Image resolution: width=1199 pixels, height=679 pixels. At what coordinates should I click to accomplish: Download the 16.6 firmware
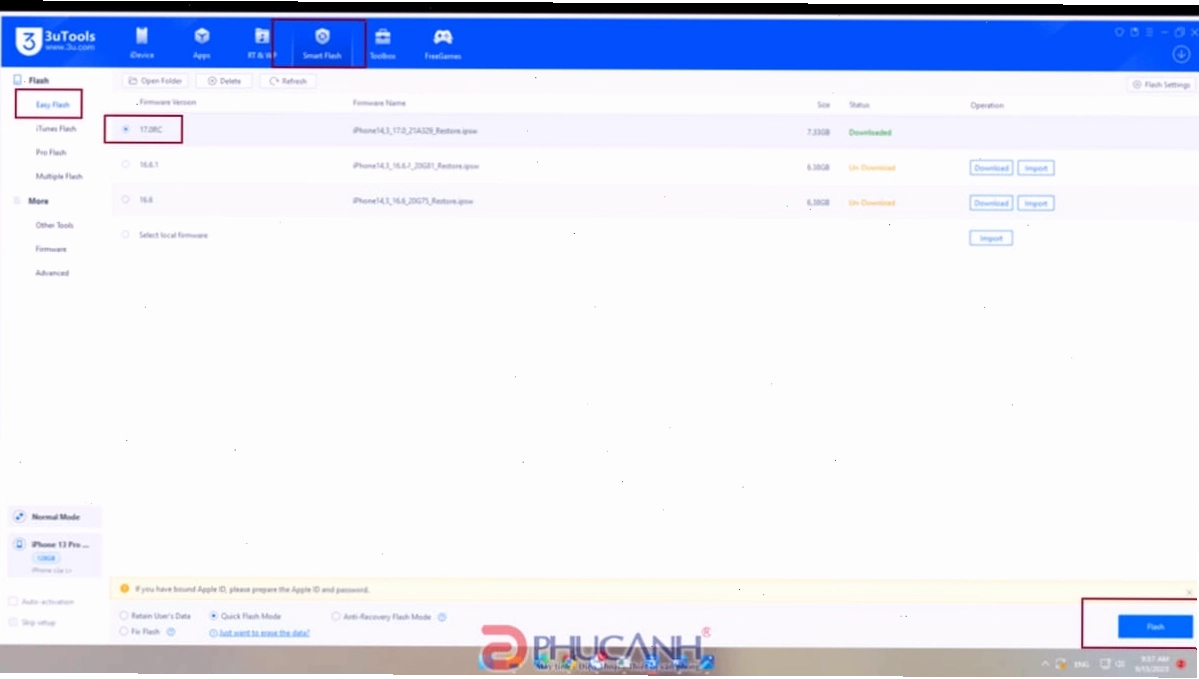(x=991, y=203)
